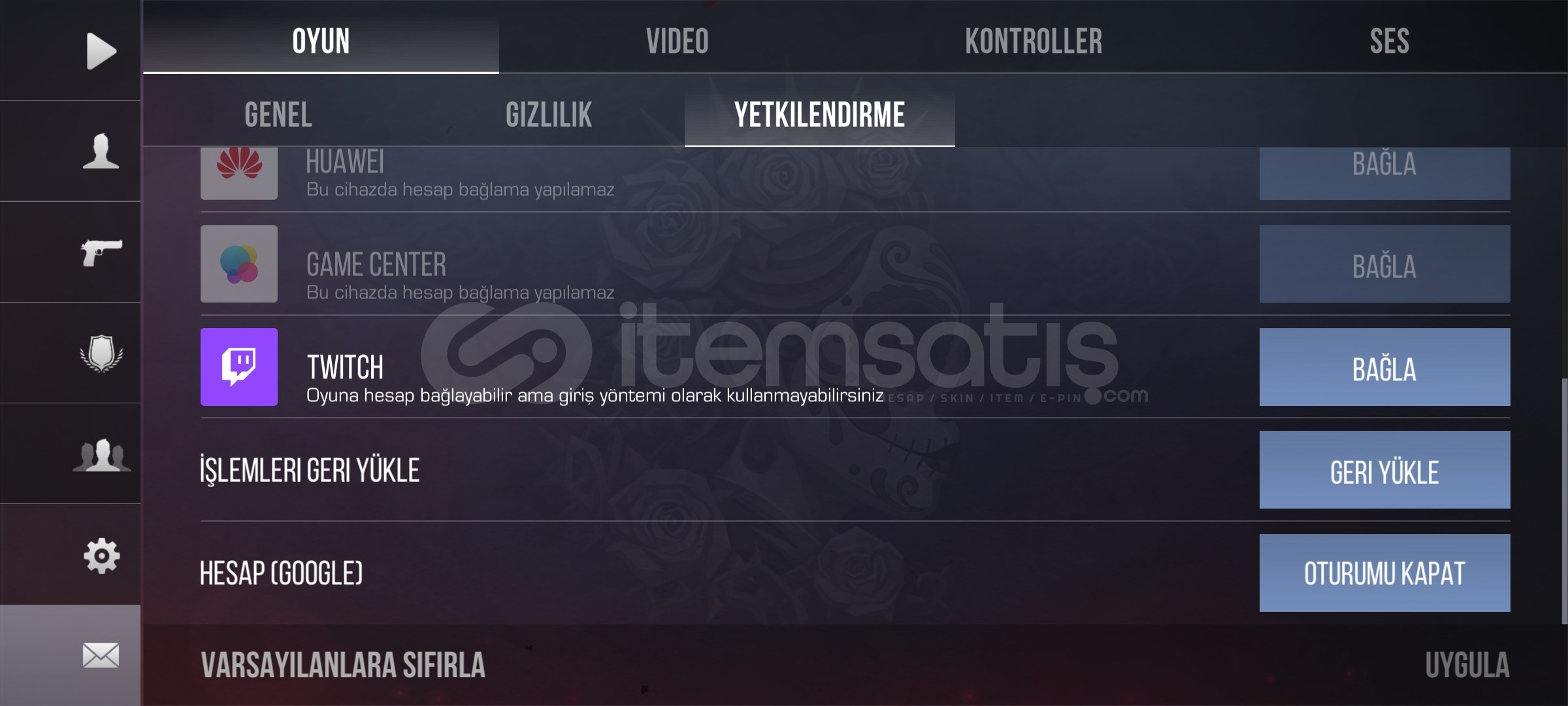Click the Geri Yükle button
The image size is (1568, 706).
click(1384, 469)
